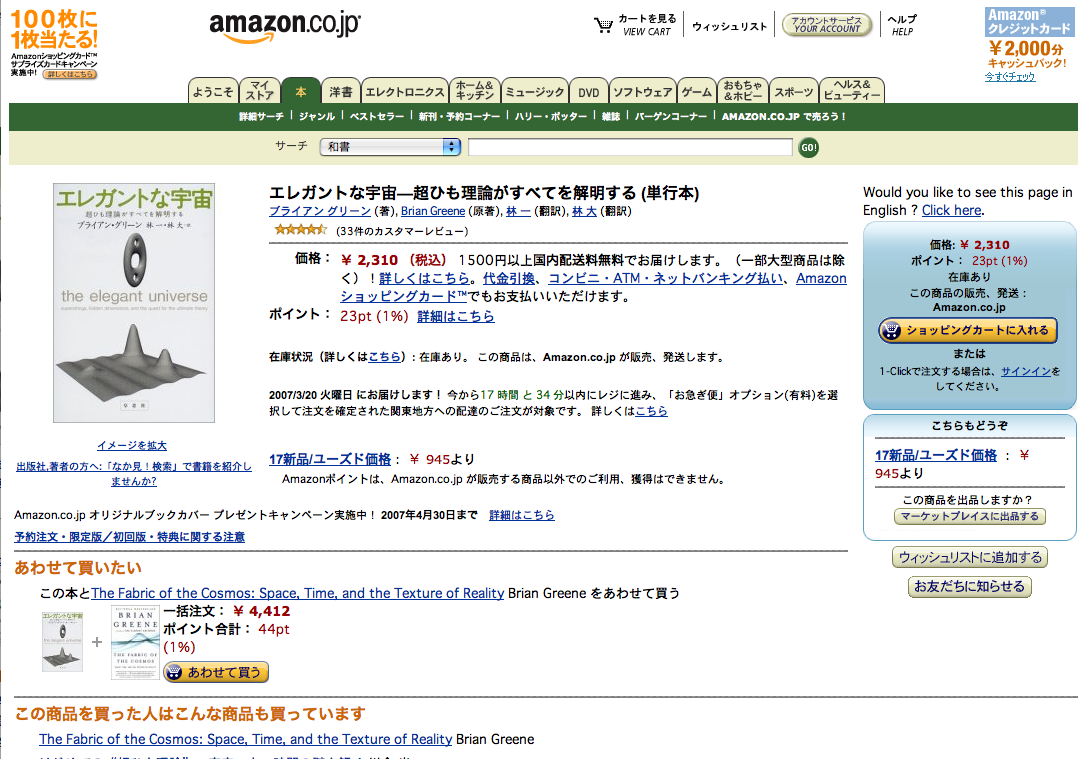Click the エレガントな宇宙 book cover image

click(134, 302)
